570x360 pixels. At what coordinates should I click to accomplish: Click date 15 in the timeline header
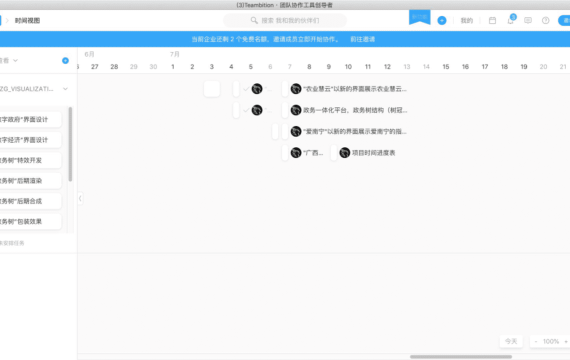click(446, 67)
